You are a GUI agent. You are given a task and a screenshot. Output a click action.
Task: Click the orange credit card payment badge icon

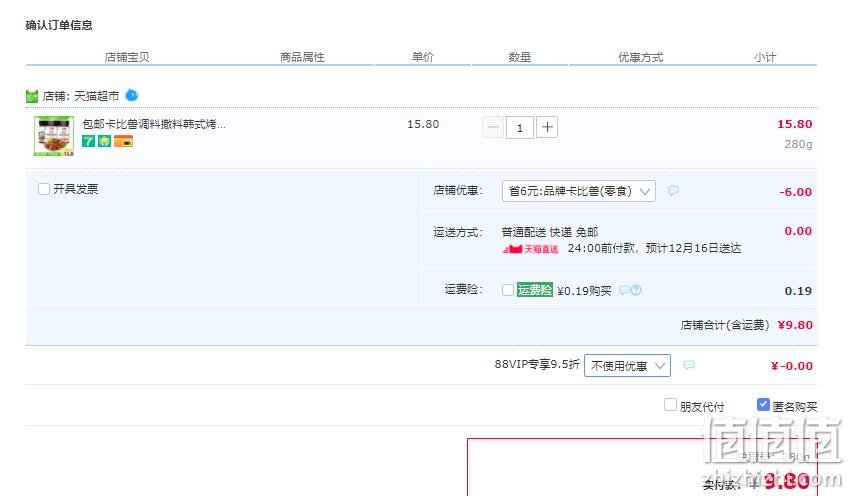tap(123, 142)
